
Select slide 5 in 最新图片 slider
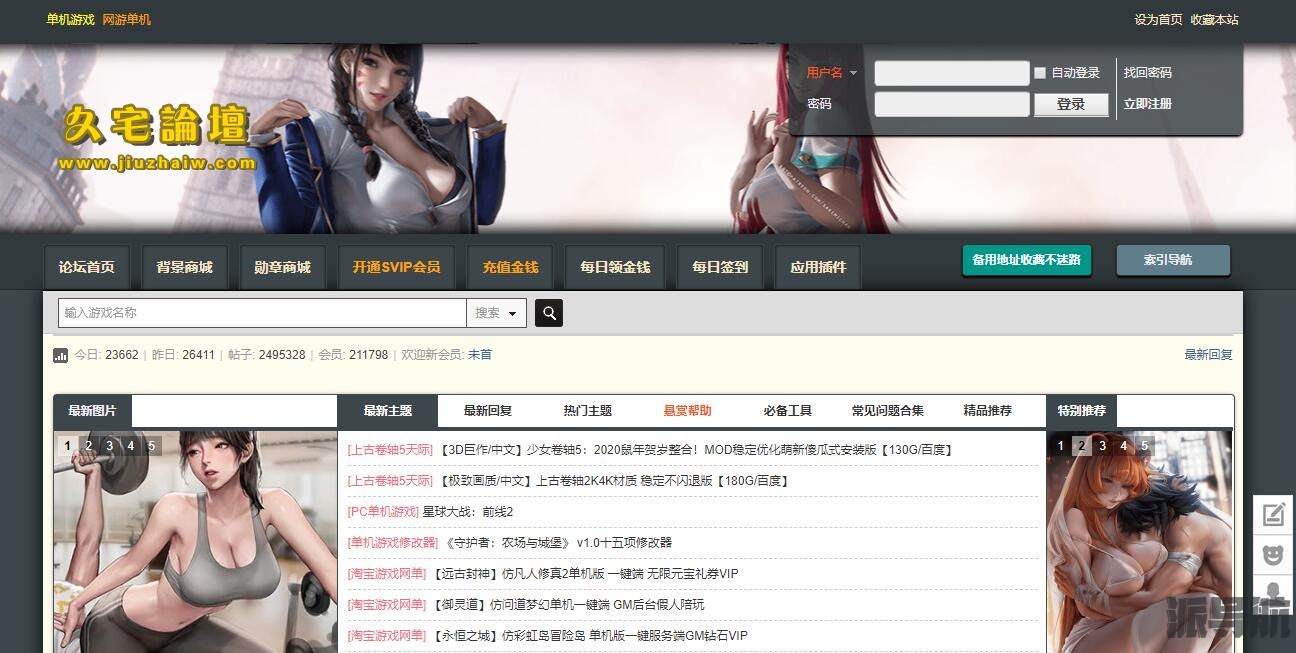[152, 446]
